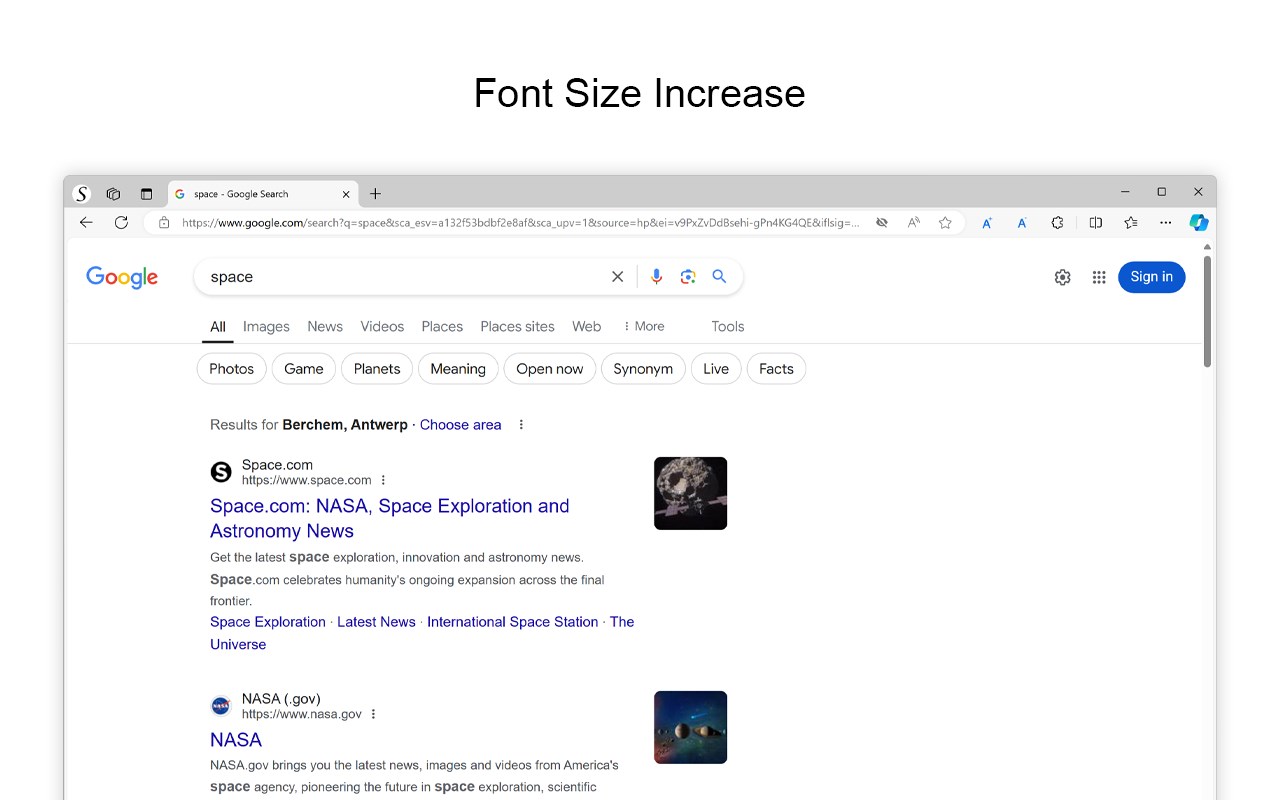Image resolution: width=1280 pixels, height=800 pixels.
Task: Open the International Space Station sitelink
Action: point(513,622)
